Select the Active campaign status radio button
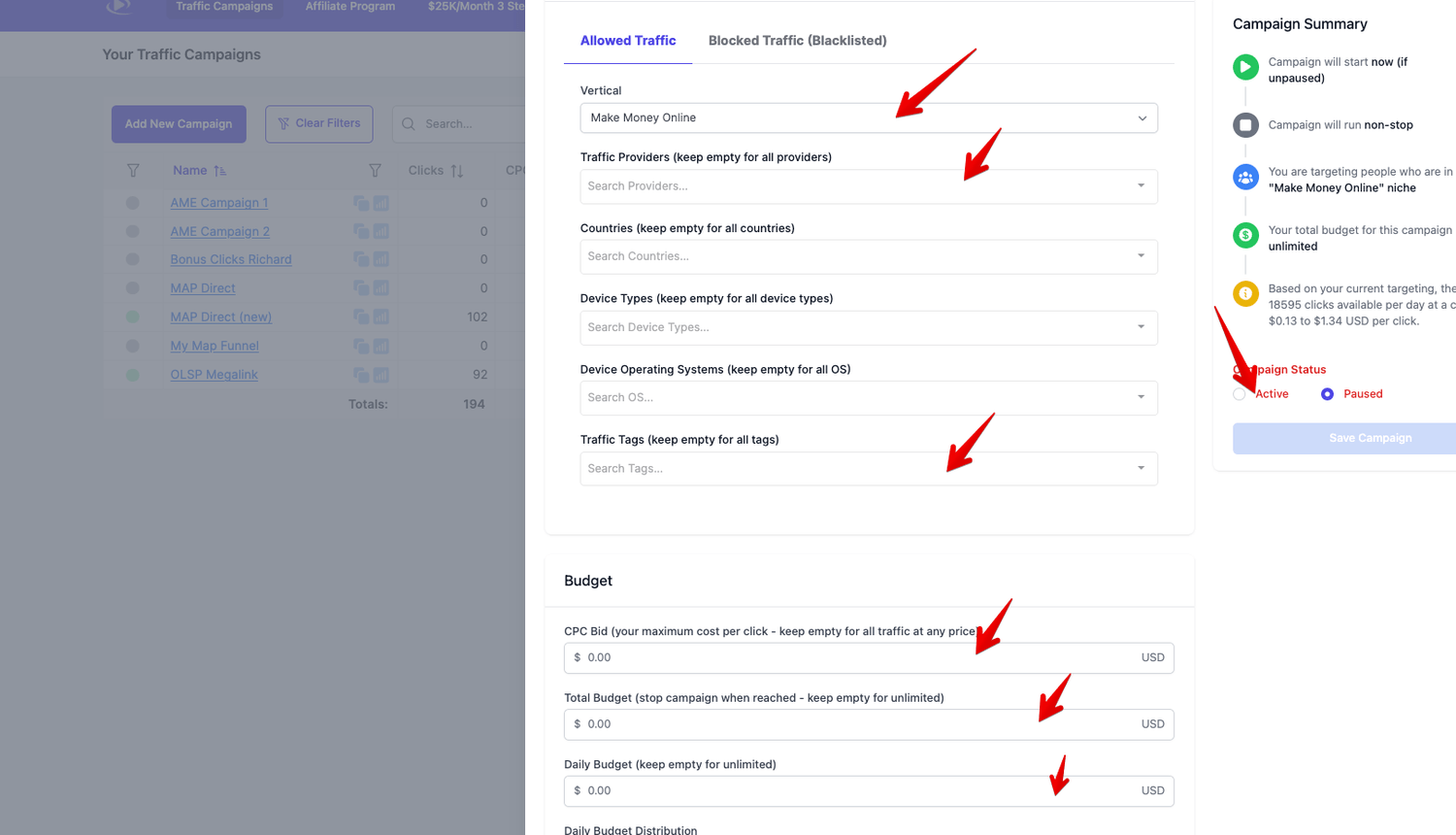The width and height of the screenshot is (1456, 835). pyautogui.click(x=1240, y=394)
